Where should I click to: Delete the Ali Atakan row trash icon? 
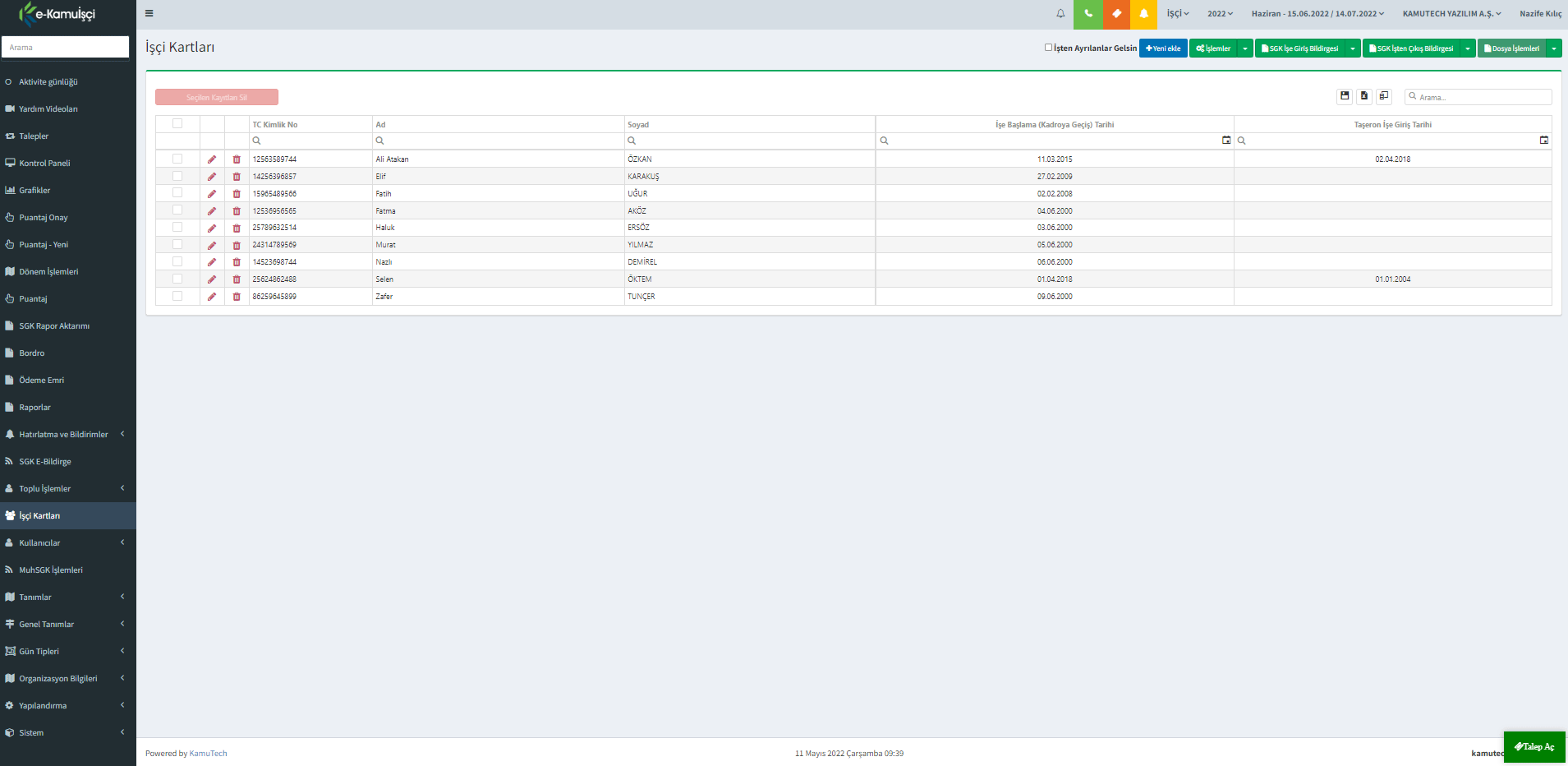tap(237, 159)
